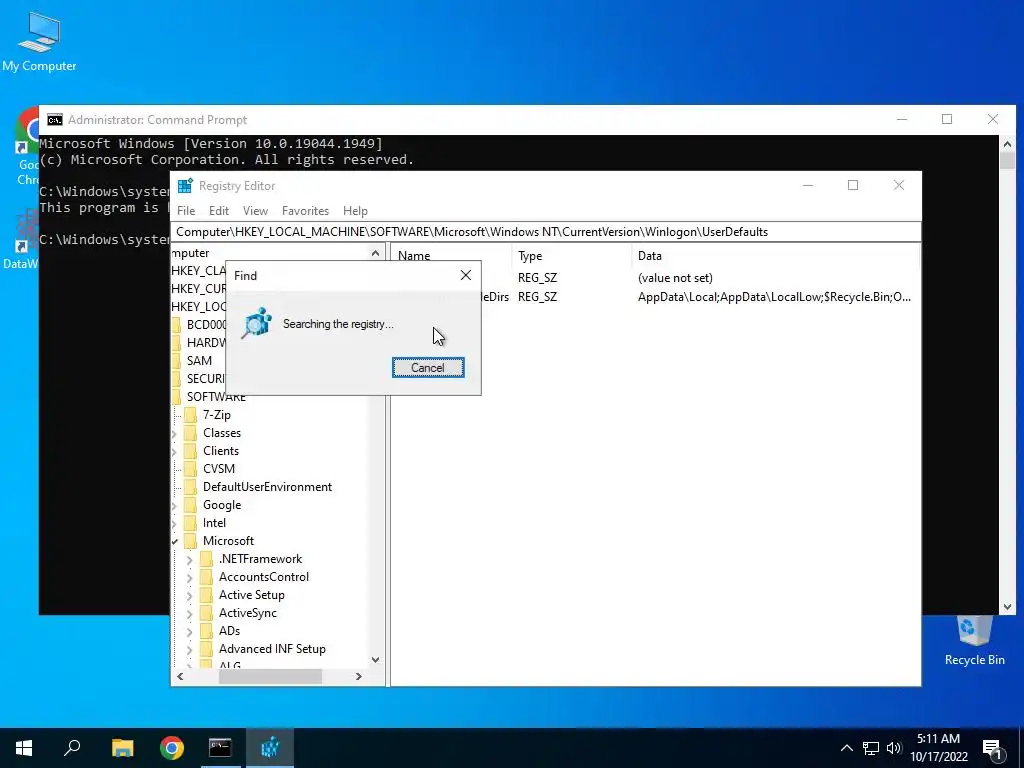Open the Windows Start menu
The width and height of the screenshot is (1024, 768).
point(24,748)
